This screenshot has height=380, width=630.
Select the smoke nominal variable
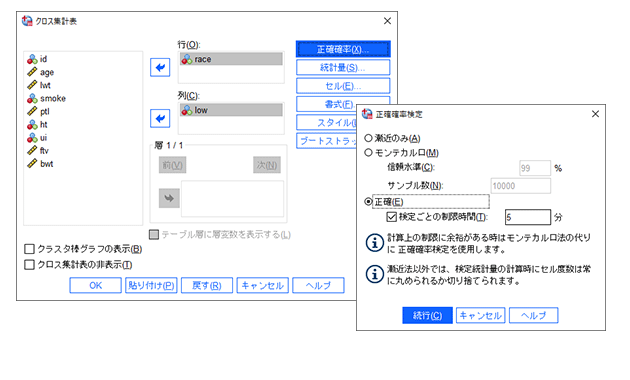[46, 98]
